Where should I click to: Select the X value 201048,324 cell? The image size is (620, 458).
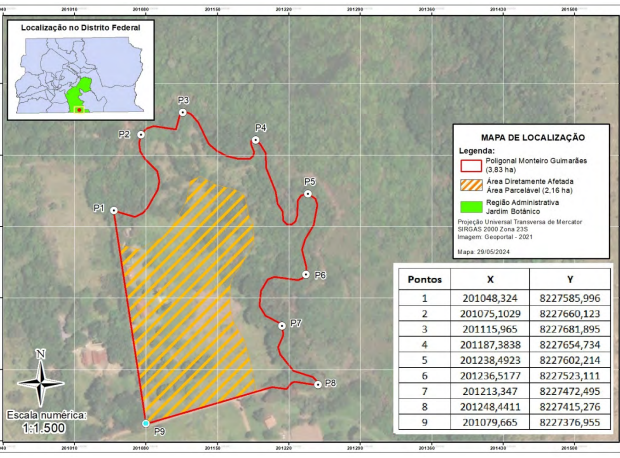pos(489,298)
